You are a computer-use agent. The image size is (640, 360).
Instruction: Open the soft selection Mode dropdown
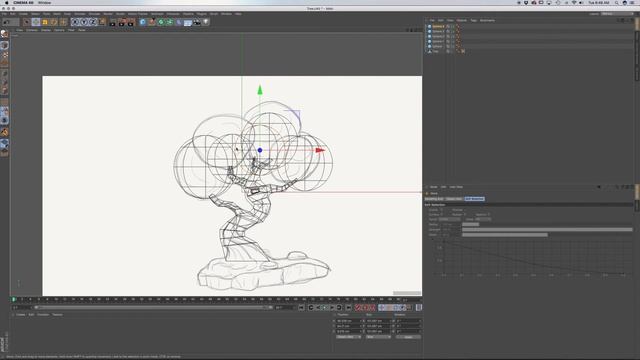tap(483, 219)
